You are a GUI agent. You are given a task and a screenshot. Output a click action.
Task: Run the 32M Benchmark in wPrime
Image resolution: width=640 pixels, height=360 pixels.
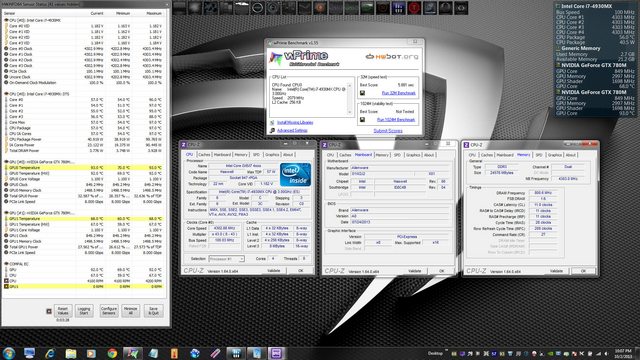coord(398,93)
